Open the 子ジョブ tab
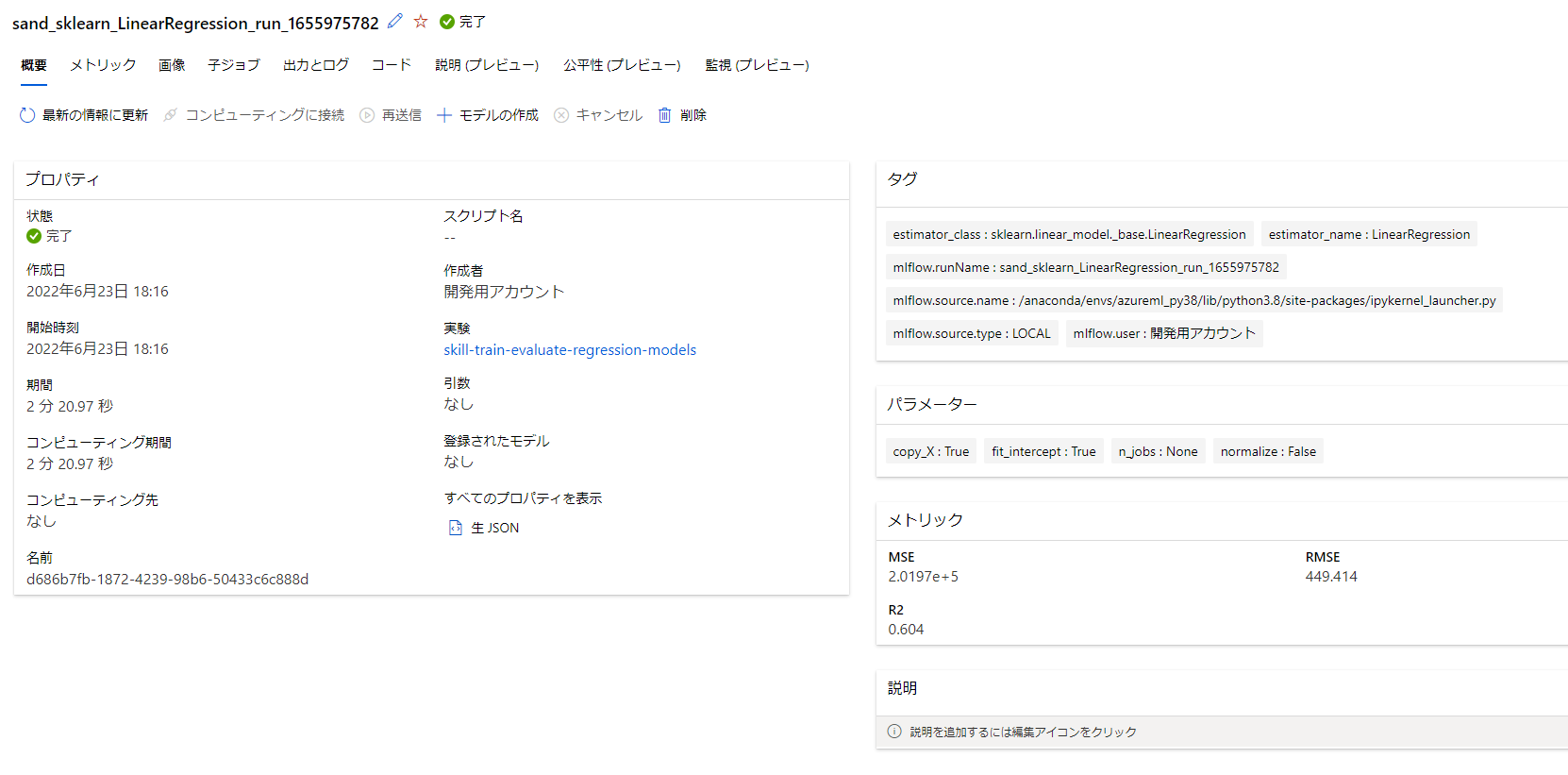 click(234, 65)
